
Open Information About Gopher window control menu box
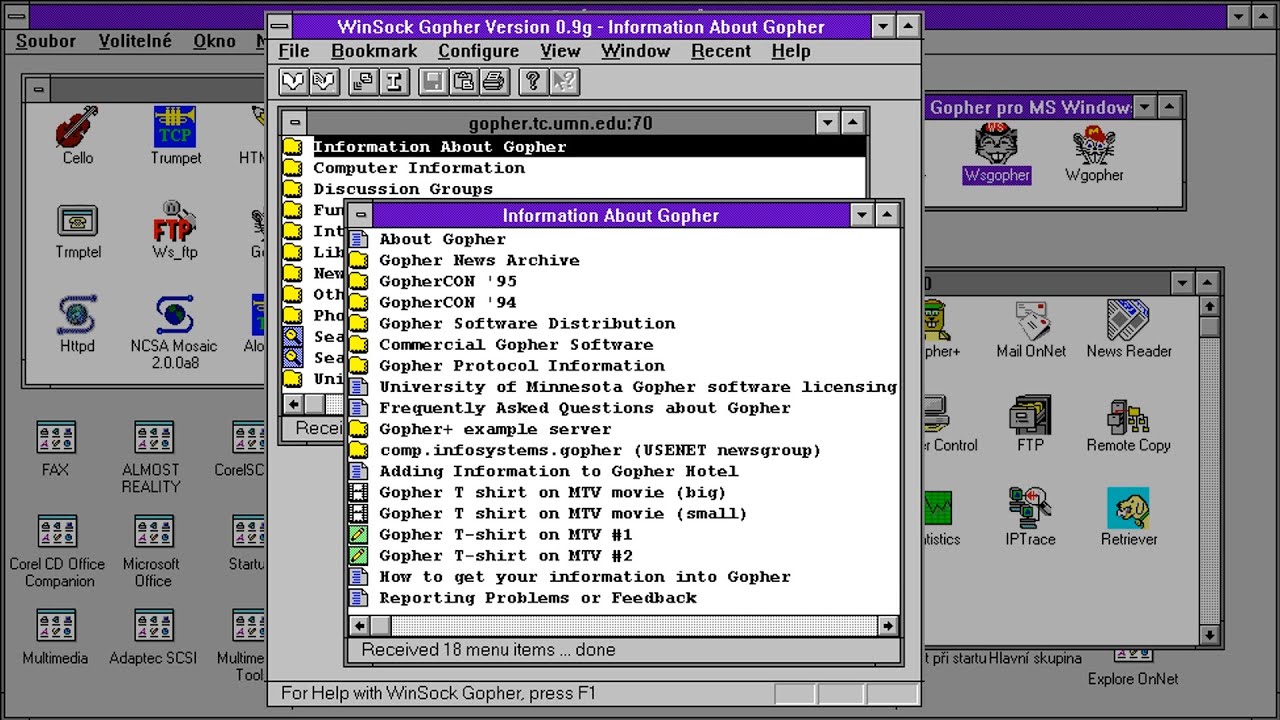coord(360,215)
